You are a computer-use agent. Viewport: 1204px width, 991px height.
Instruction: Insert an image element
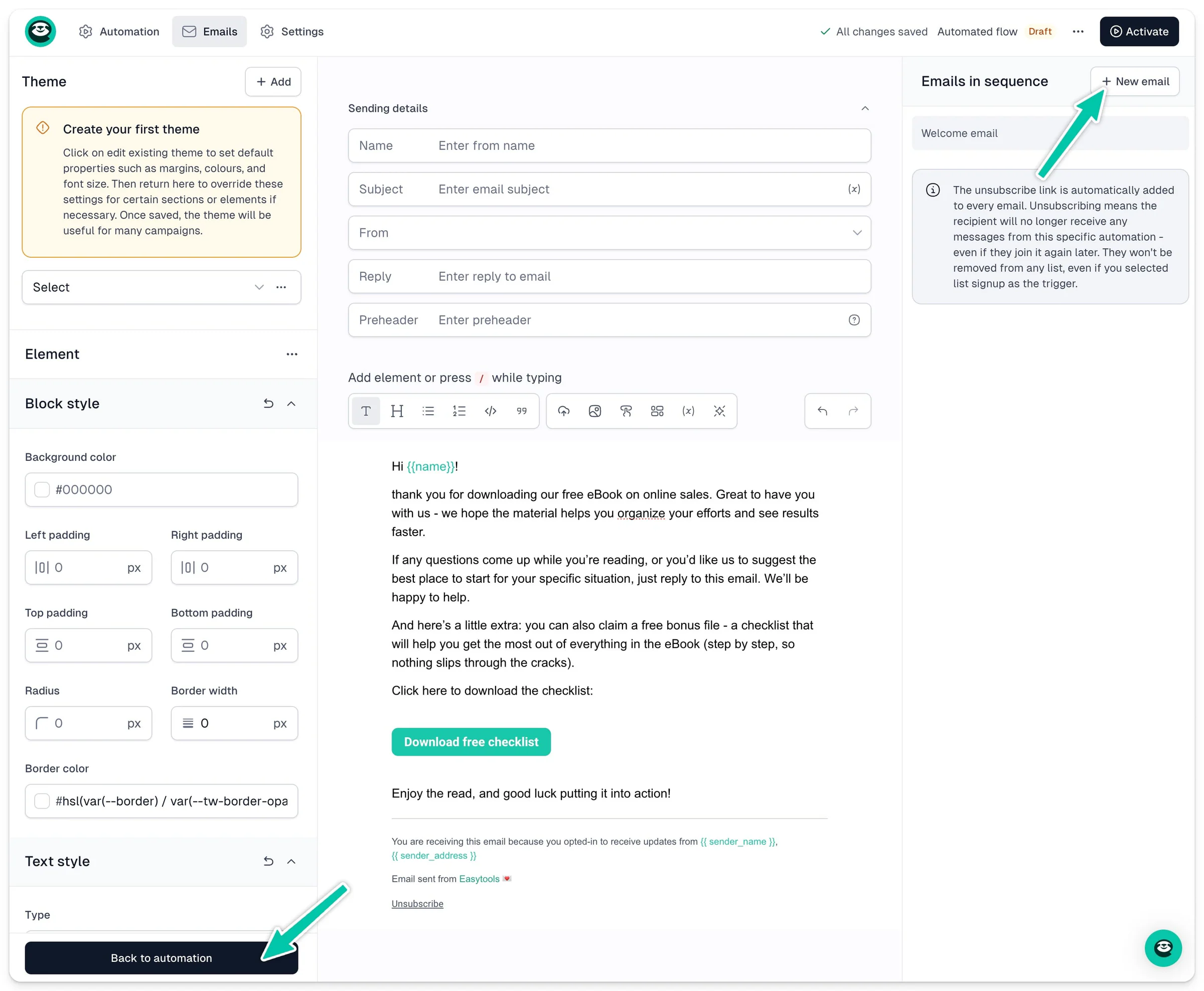(x=595, y=411)
